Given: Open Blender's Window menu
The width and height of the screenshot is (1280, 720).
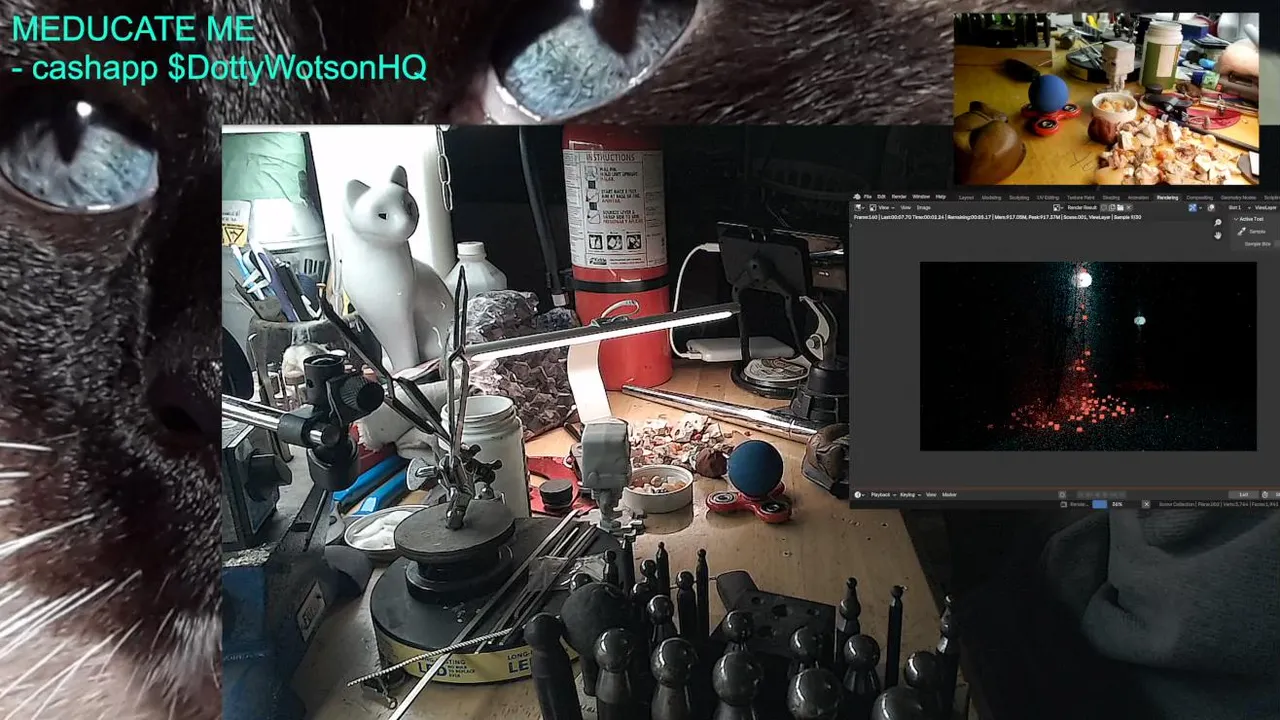Looking at the screenshot, I should click(x=921, y=197).
